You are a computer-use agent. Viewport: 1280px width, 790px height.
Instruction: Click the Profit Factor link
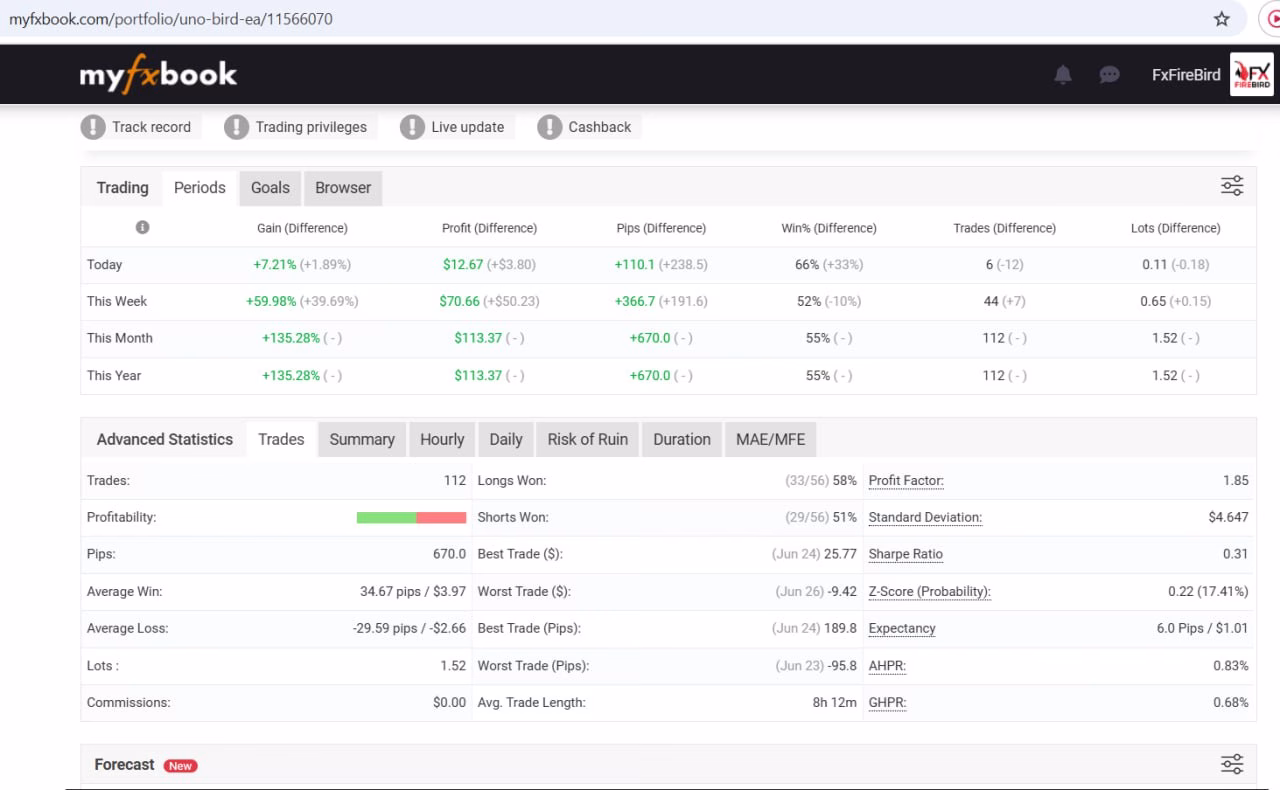pos(906,481)
